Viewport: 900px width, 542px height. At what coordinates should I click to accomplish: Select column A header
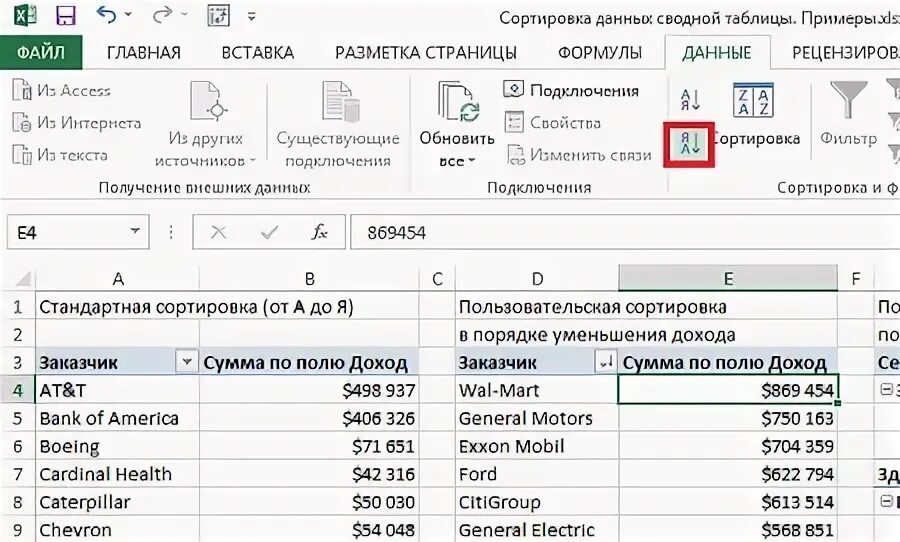click(x=118, y=279)
